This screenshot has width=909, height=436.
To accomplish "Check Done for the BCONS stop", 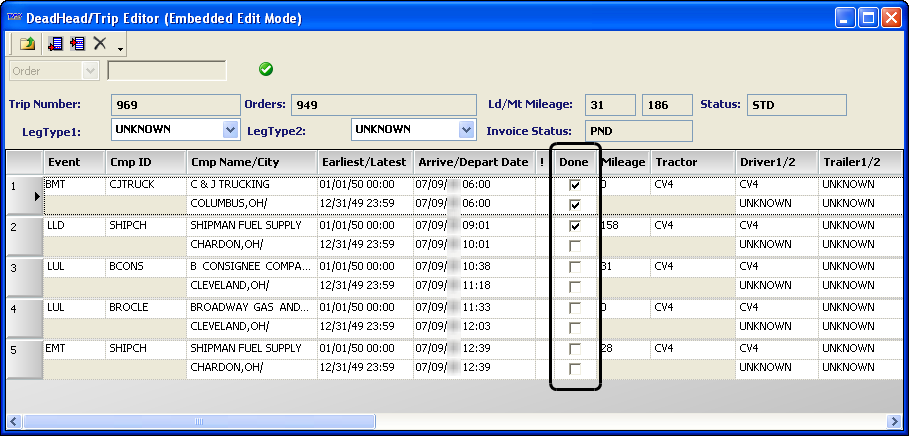I will (x=574, y=267).
